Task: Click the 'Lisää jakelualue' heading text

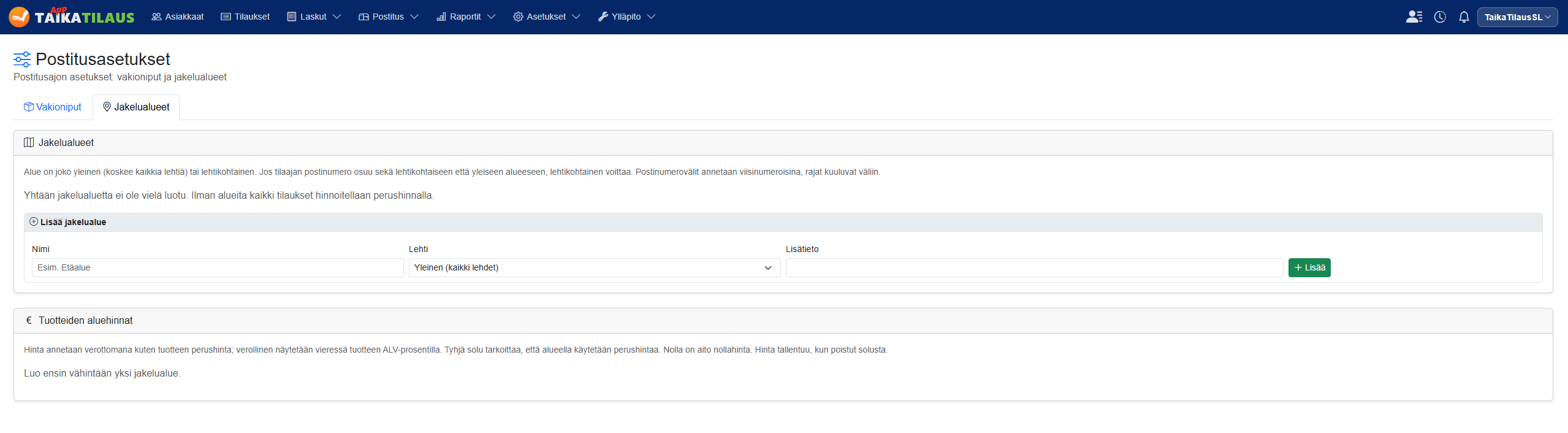Action: click(74, 222)
